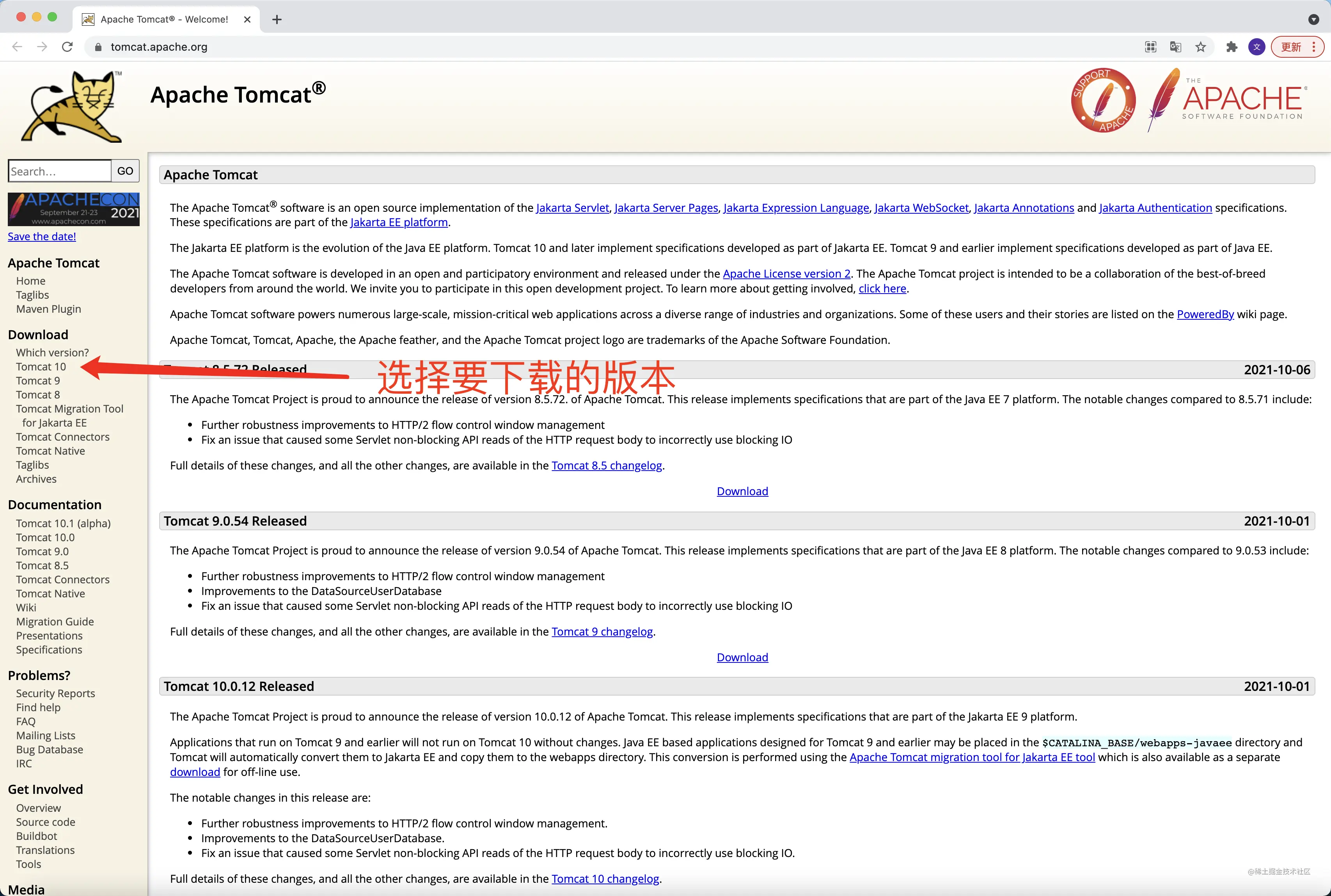Expand the tab search dropdown arrow
The image size is (1331, 896).
coord(1313,19)
